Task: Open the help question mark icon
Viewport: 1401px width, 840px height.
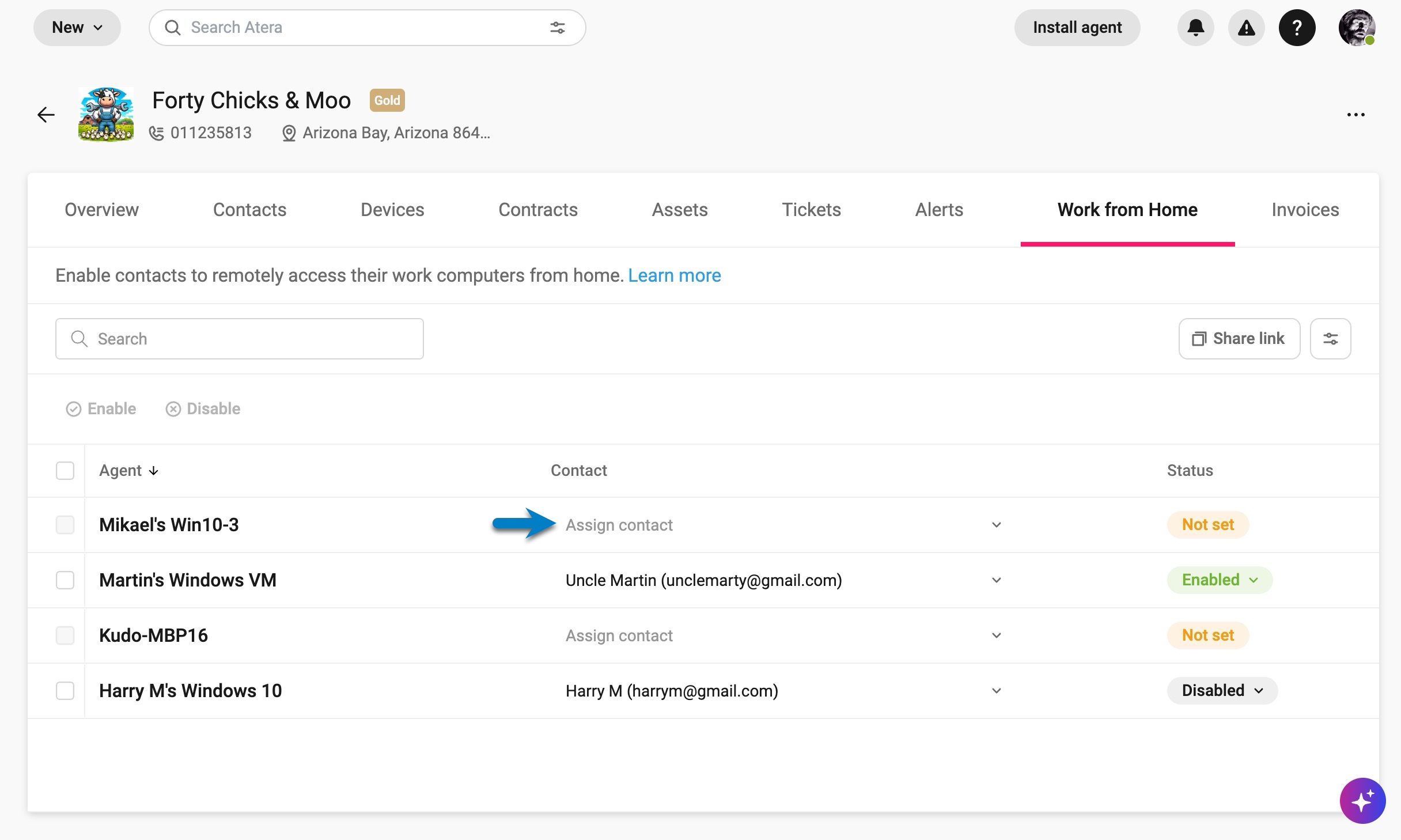Action: point(1297,28)
